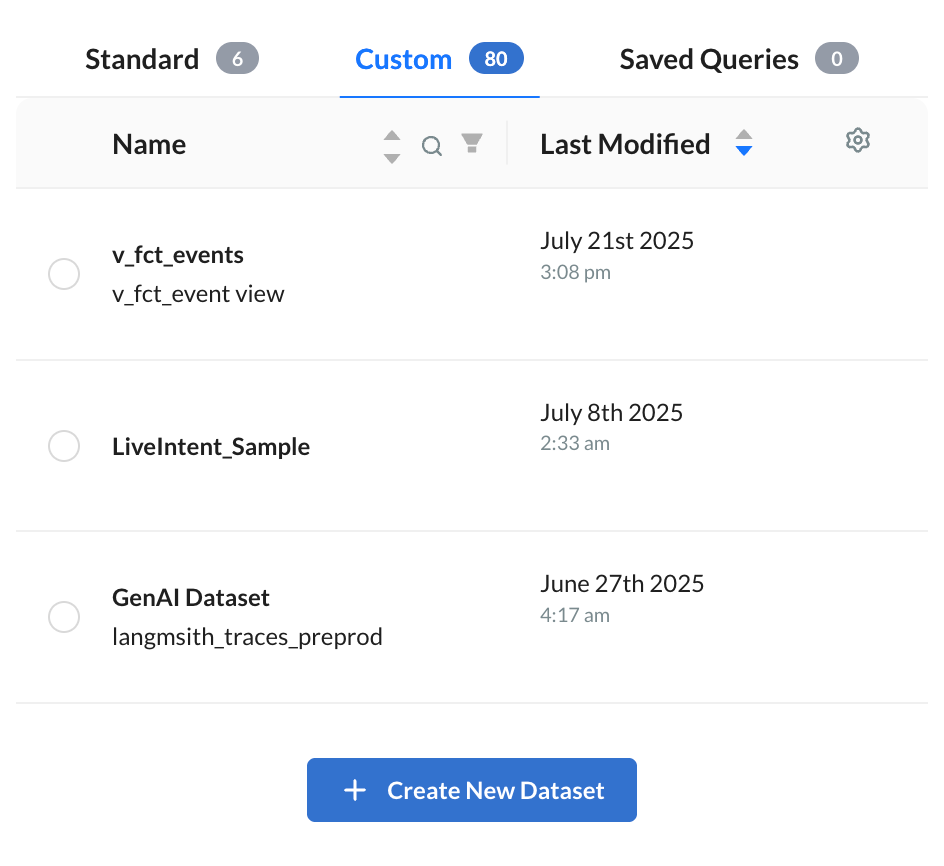Select the v_fct_events radio button
The height and width of the screenshot is (866, 944).
click(64, 274)
